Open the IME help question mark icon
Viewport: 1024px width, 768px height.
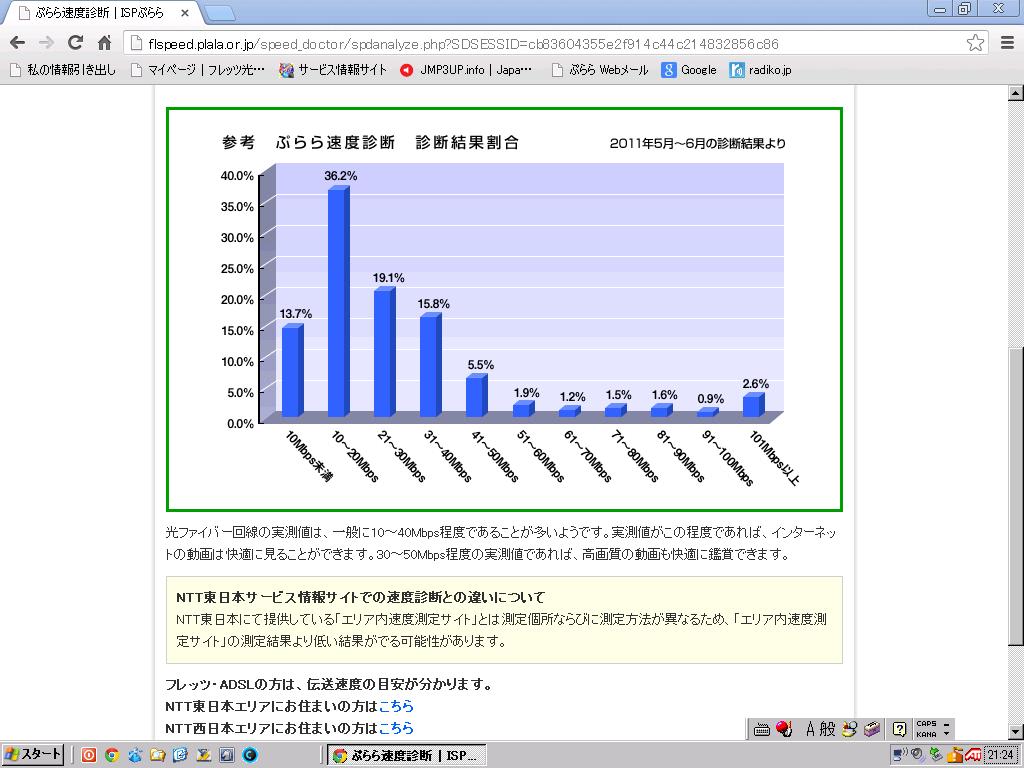899,729
